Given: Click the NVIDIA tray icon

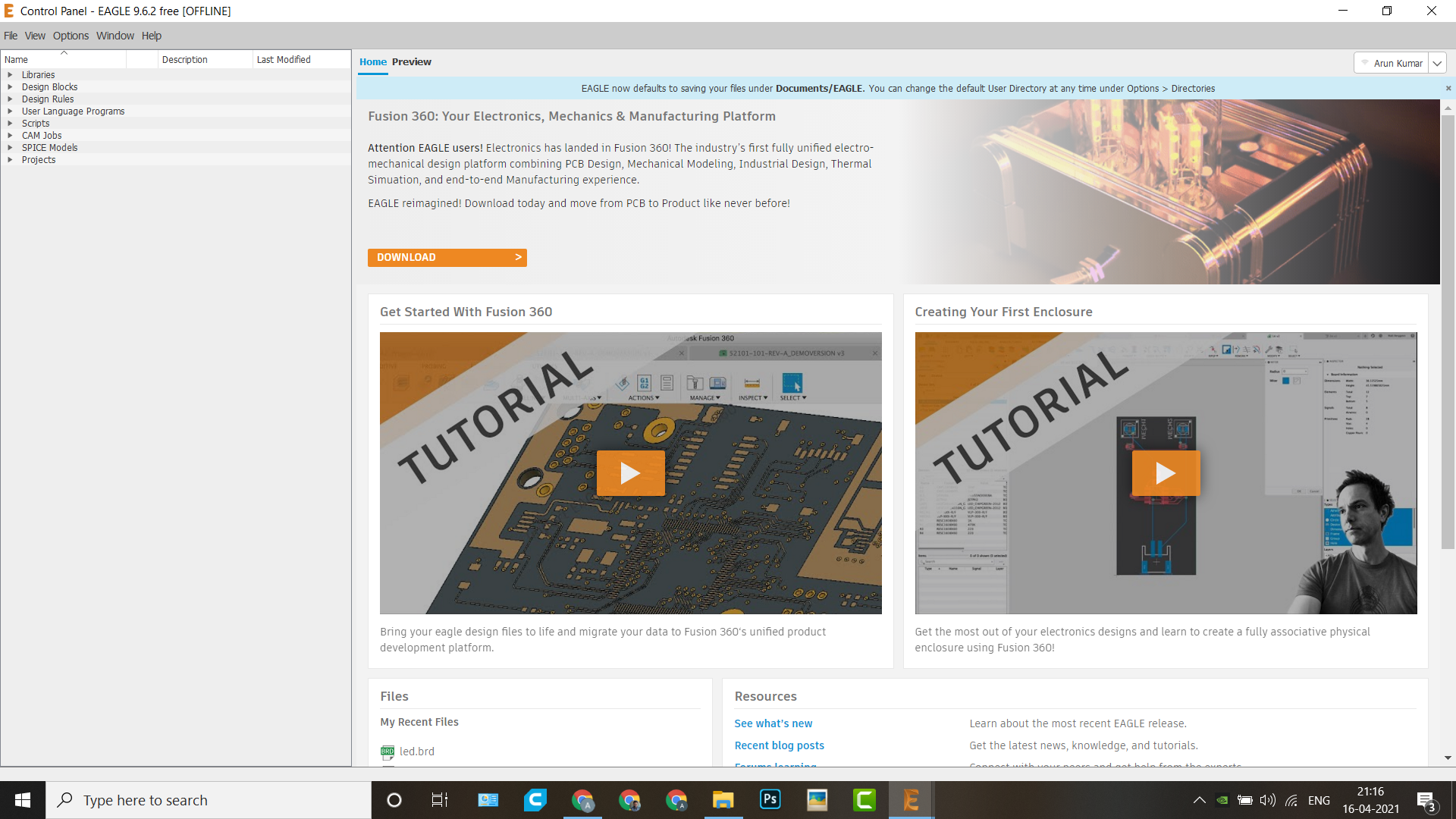Looking at the screenshot, I should pyautogui.click(x=1222, y=800).
